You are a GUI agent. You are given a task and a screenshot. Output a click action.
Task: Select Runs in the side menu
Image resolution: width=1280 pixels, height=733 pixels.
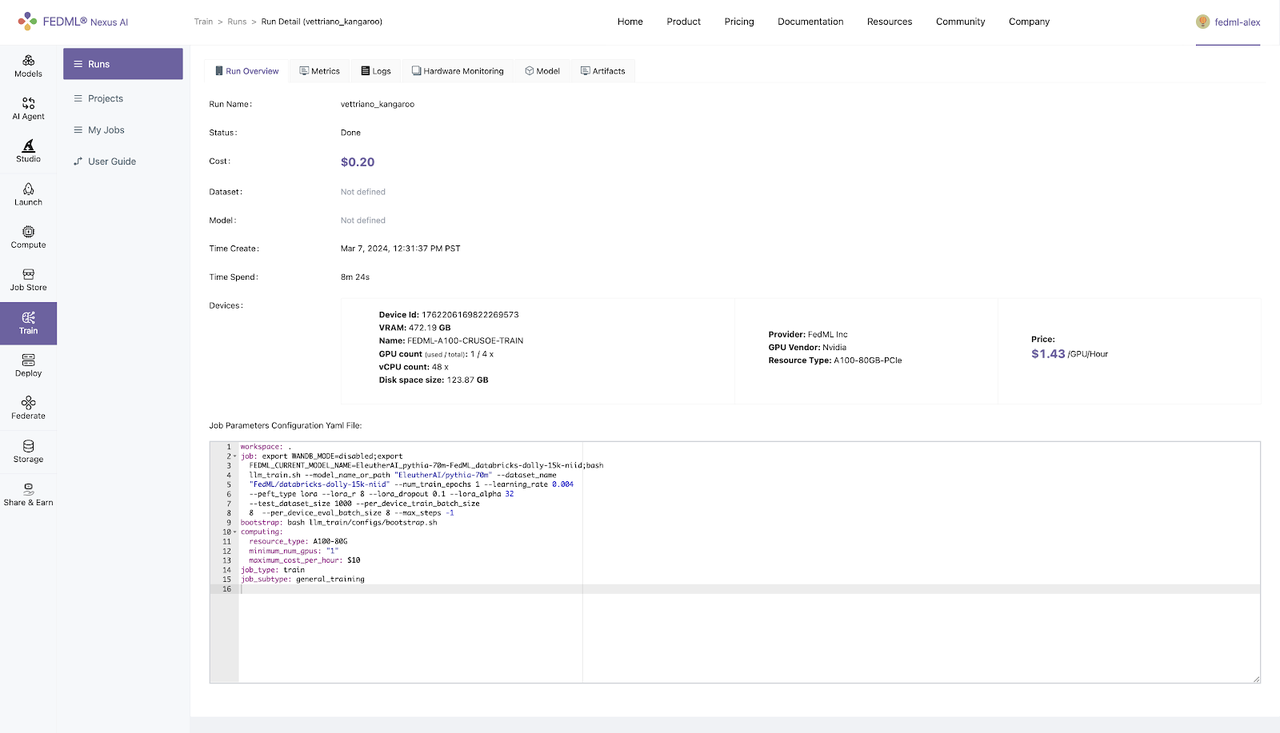click(123, 64)
